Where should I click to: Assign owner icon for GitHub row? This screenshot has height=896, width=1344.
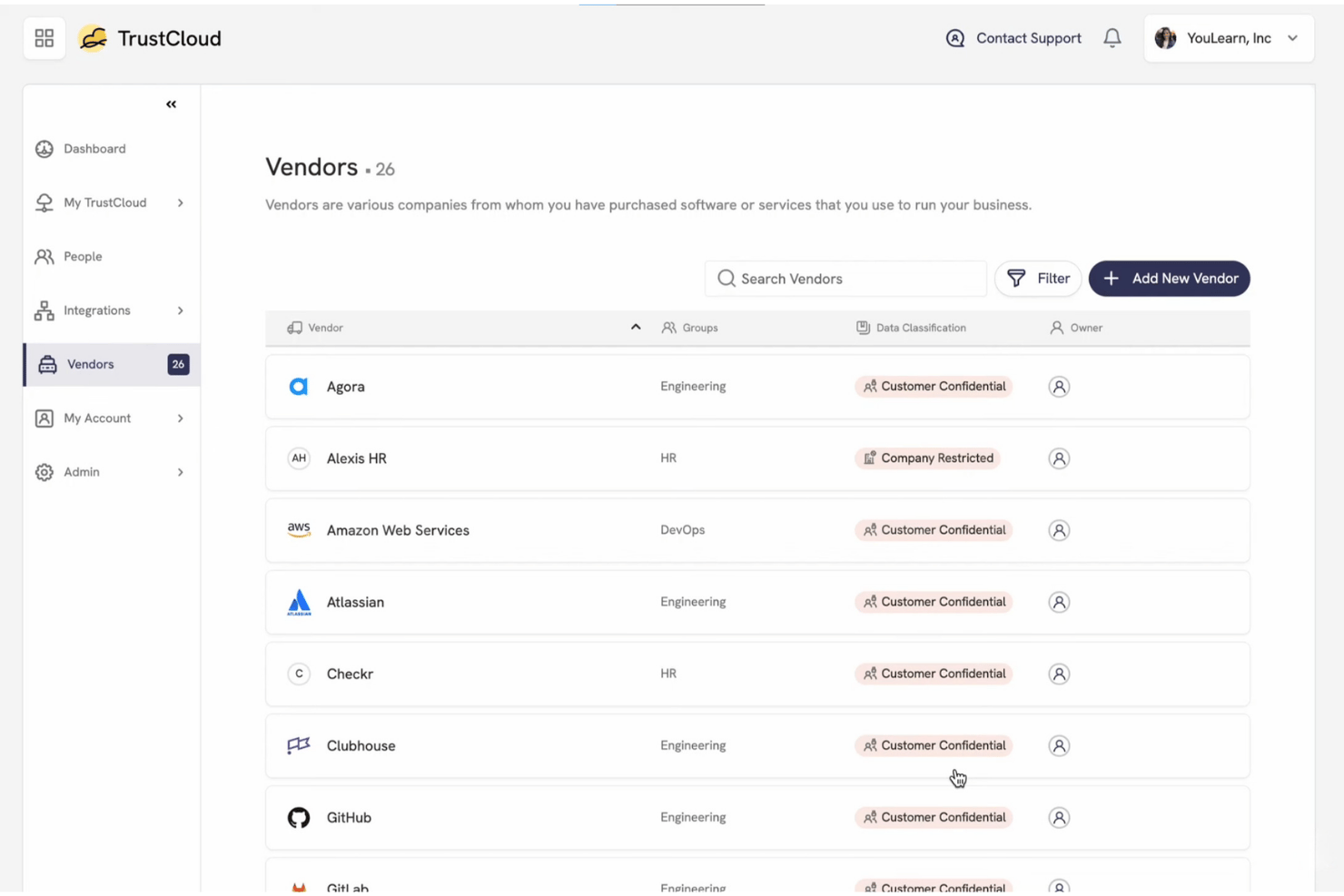tap(1059, 817)
